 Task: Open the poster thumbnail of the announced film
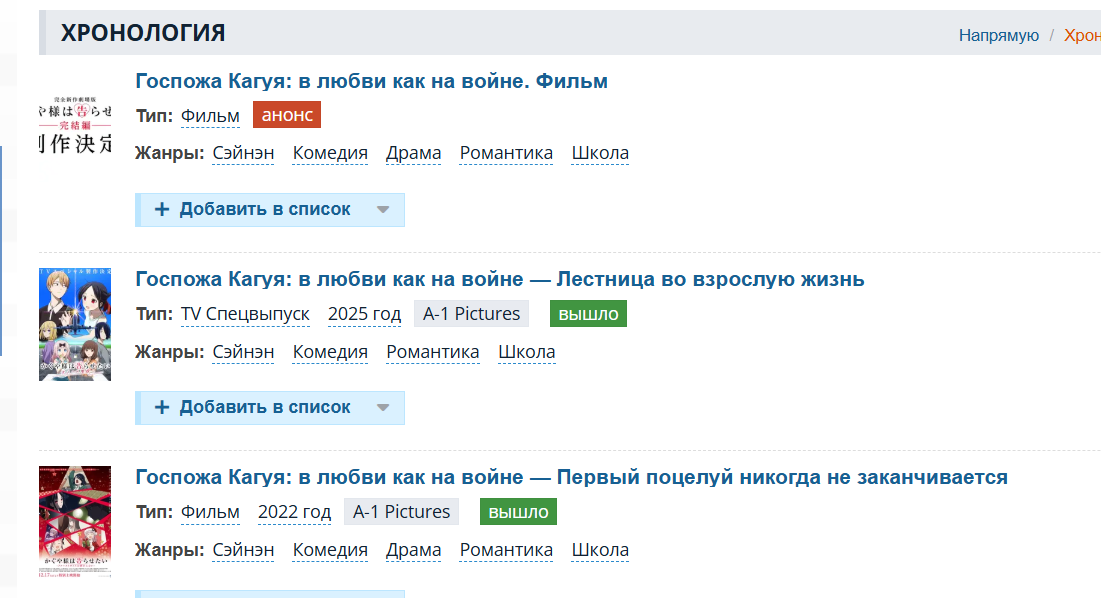[75, 126]
